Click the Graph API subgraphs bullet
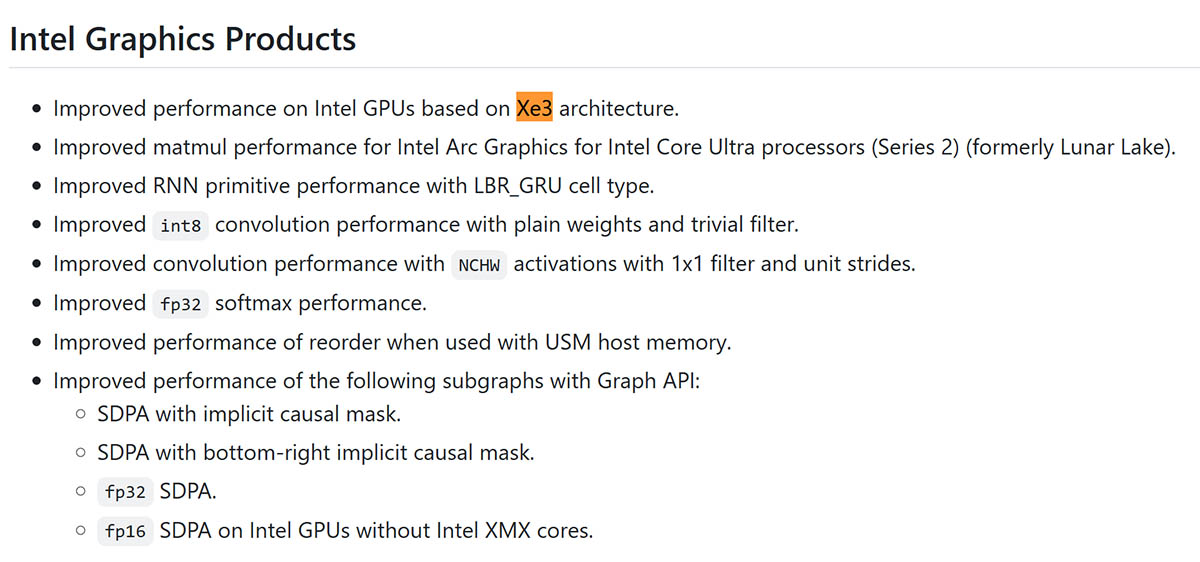The width and height of the screenshot is (1200, 562). click(x=376, y=381)
